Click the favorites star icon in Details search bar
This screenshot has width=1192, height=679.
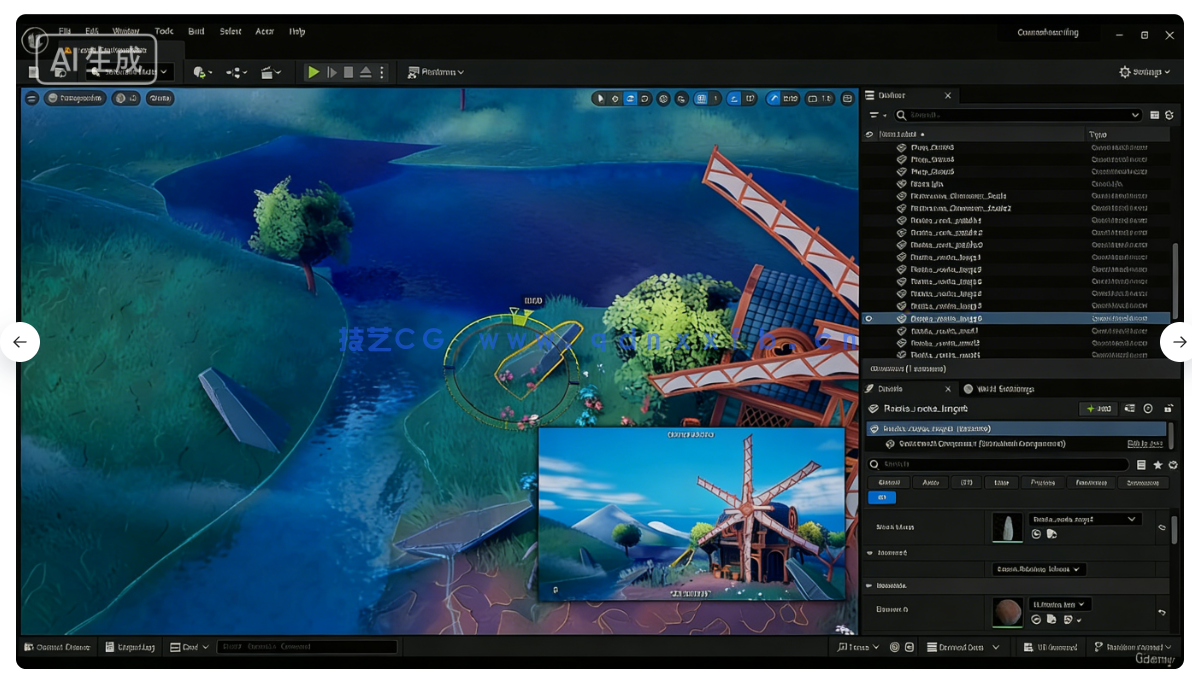(1158, 465)
